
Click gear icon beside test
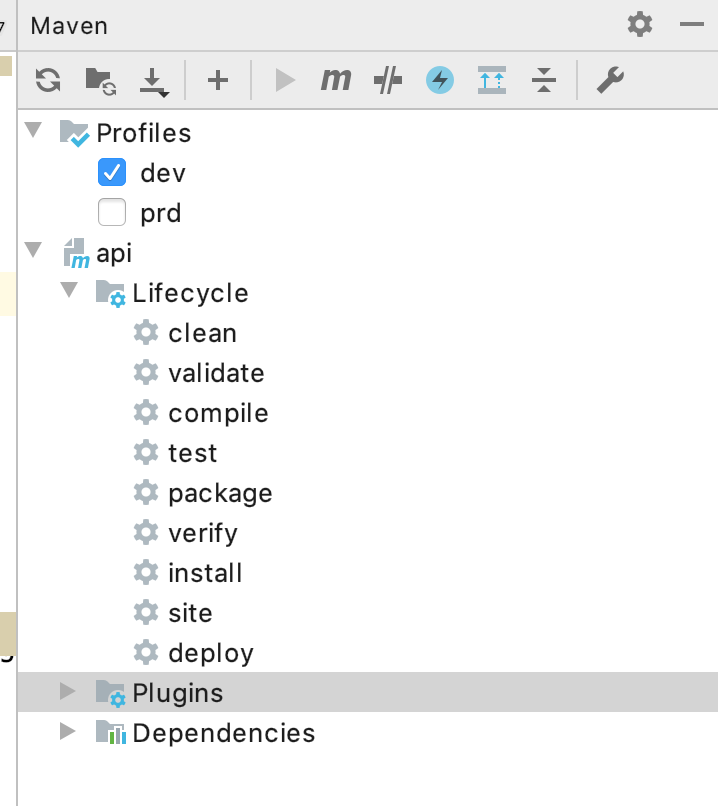pyautogui.click(x=146, y=452)
